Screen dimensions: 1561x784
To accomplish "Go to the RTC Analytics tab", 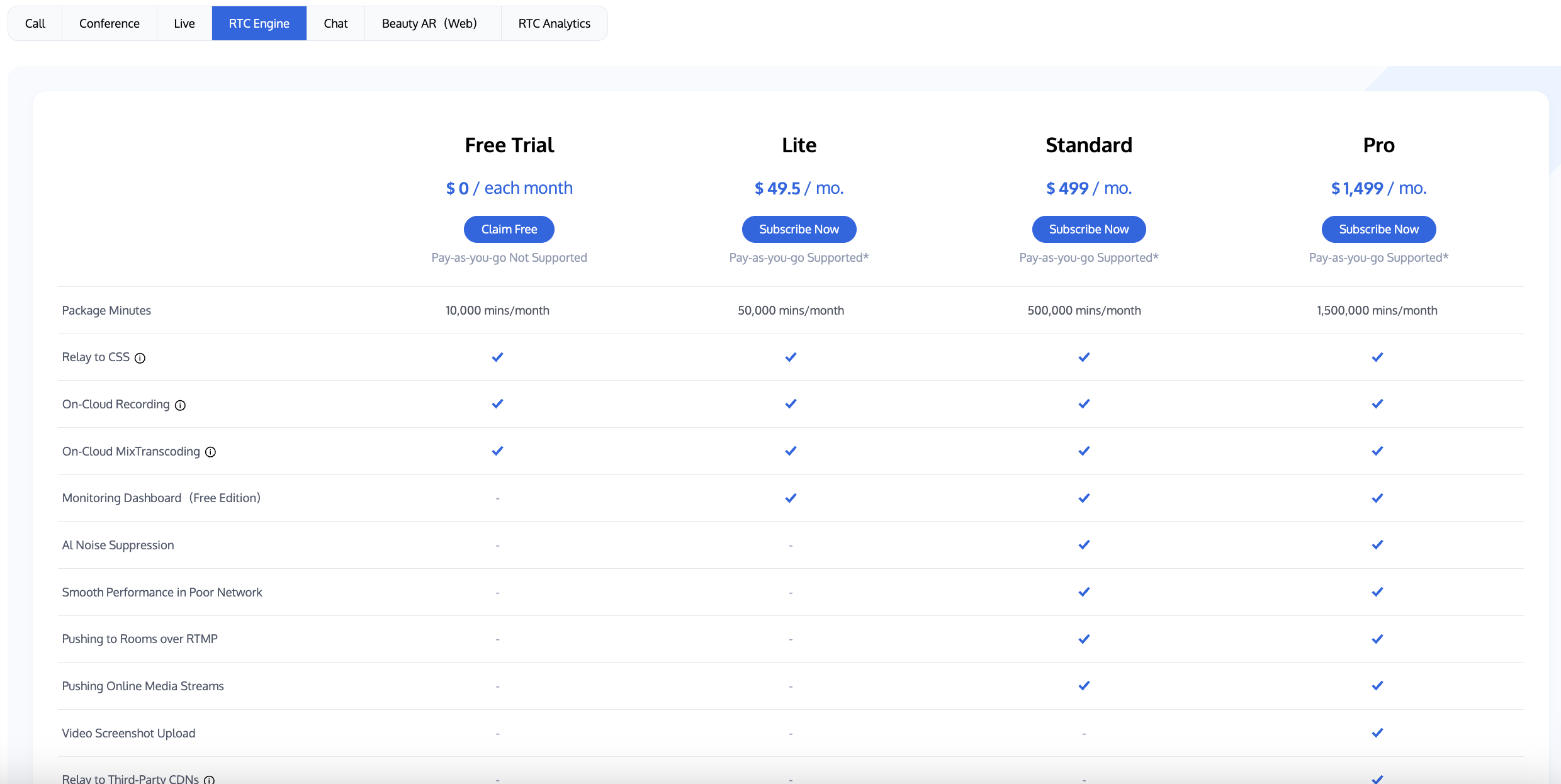I will coord(554,23).
